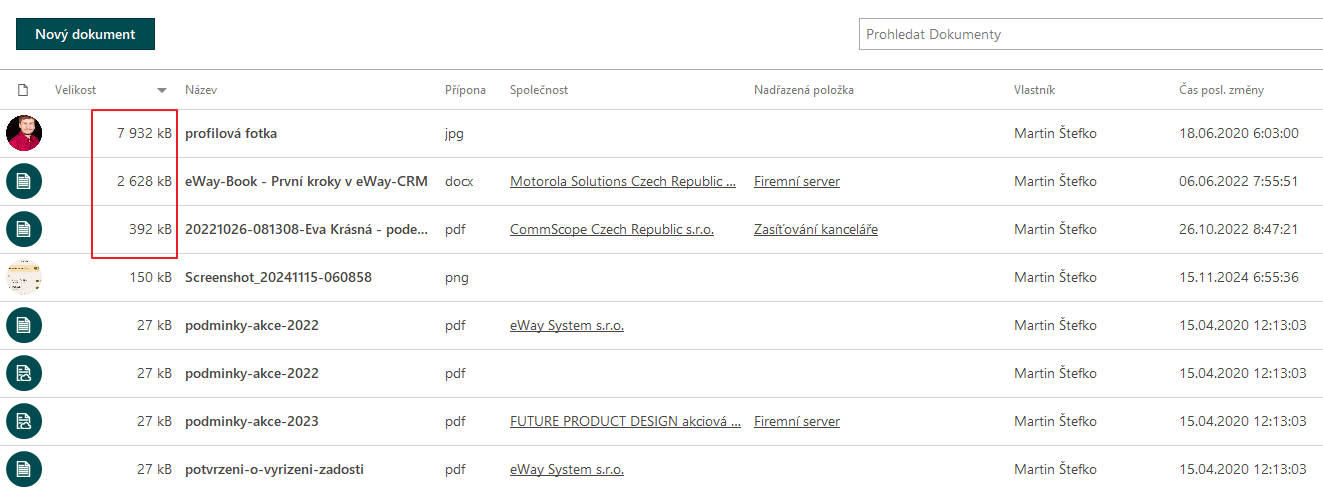The width and height of the screenshot is (1323, 492).
Task: Follow the Zasíťování kanceláře parent item link
Action: [816, 229]
